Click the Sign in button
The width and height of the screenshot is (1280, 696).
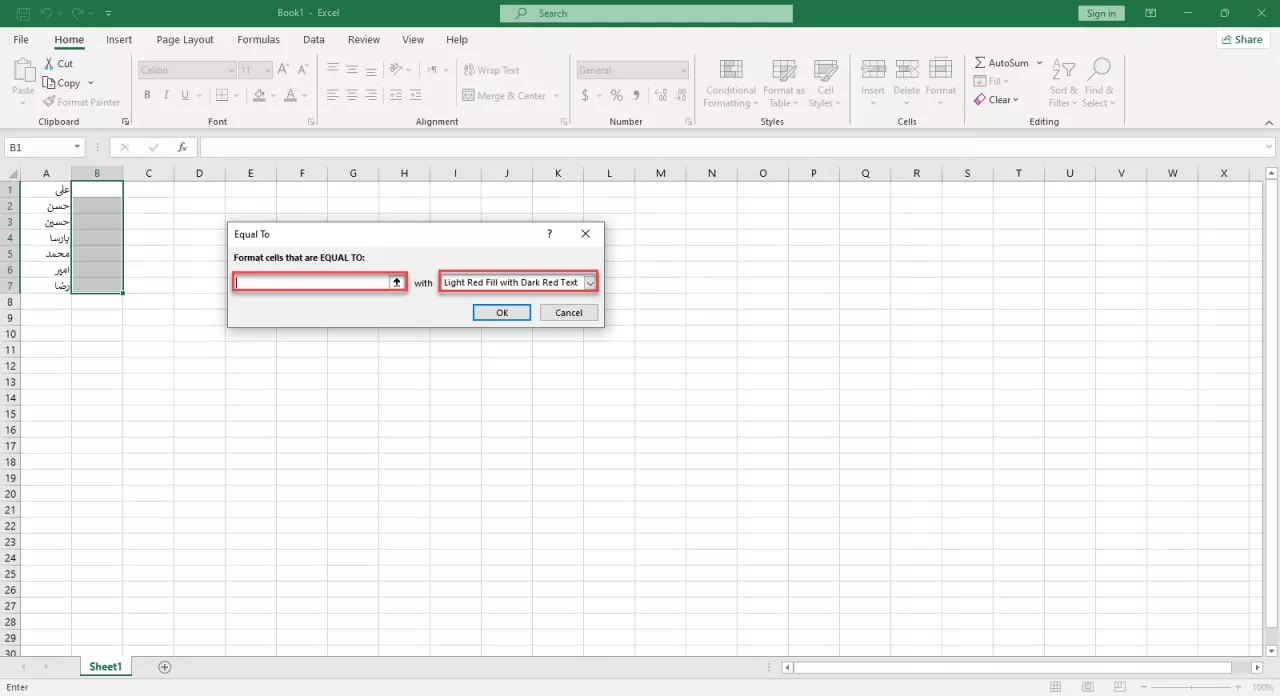(1101, 13)
